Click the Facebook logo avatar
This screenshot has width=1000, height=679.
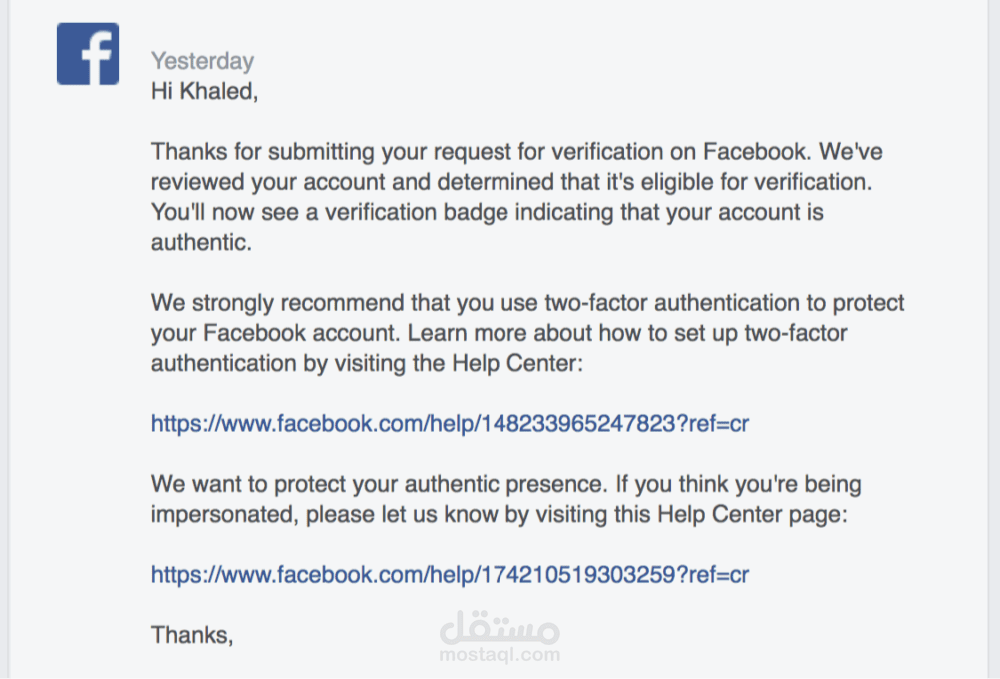[x=88, y=54]
